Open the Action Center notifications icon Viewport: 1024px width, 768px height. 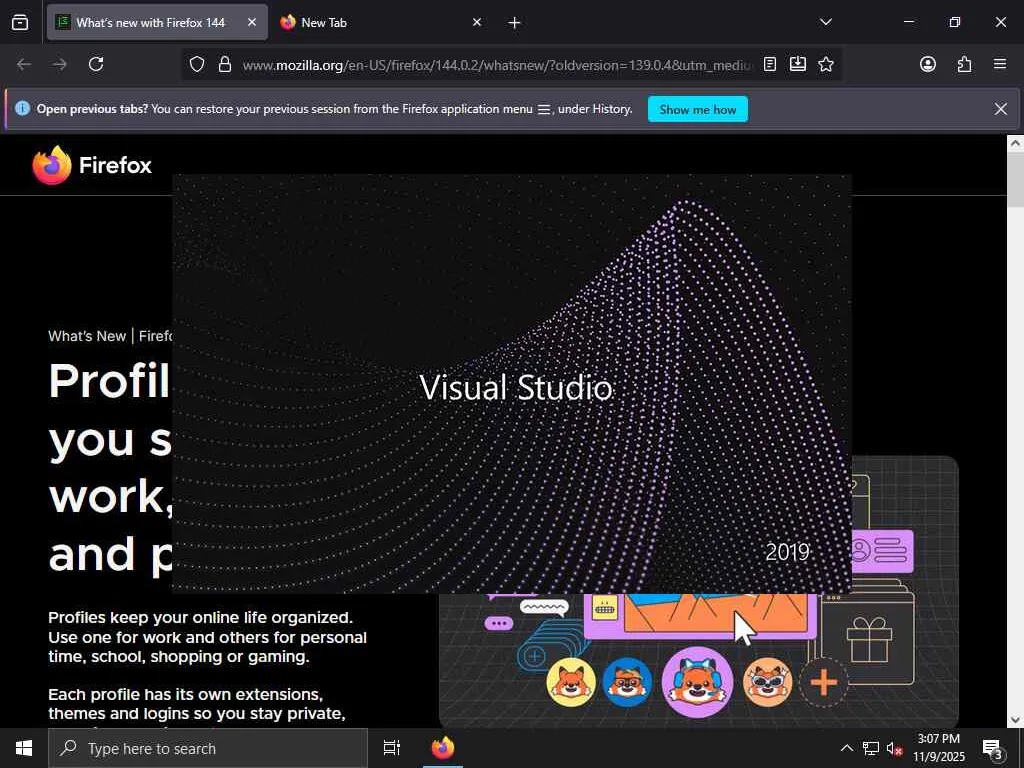[x=993, y=748]
